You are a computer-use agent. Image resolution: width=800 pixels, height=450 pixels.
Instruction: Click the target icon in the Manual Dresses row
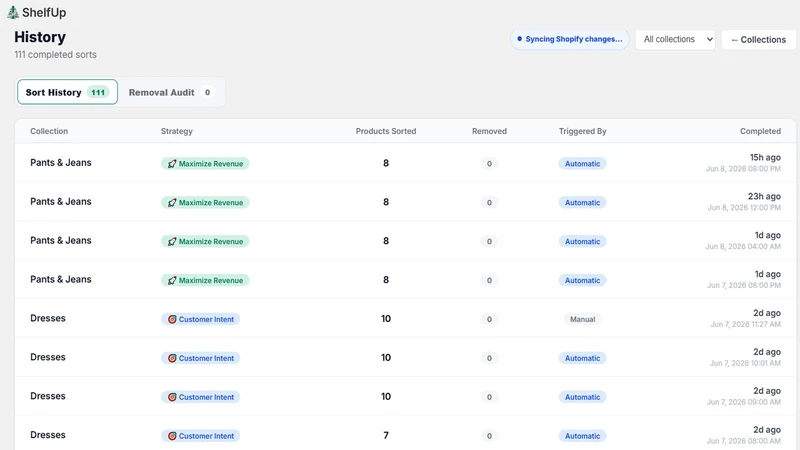(172, 319)
